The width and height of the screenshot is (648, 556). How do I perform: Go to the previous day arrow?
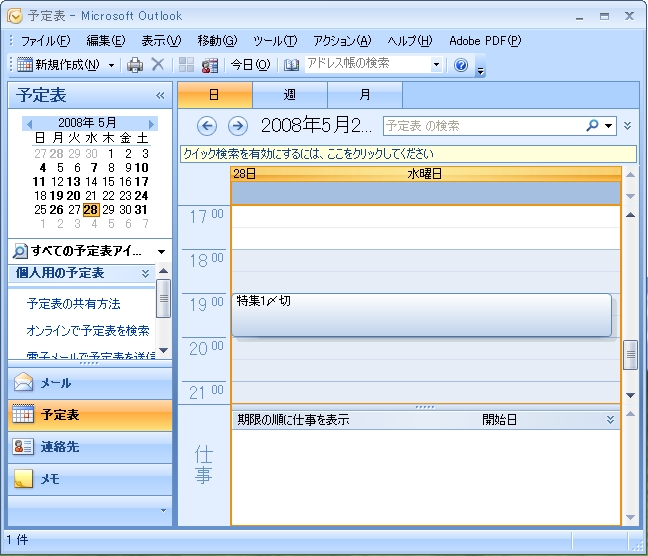coord(207,126)
